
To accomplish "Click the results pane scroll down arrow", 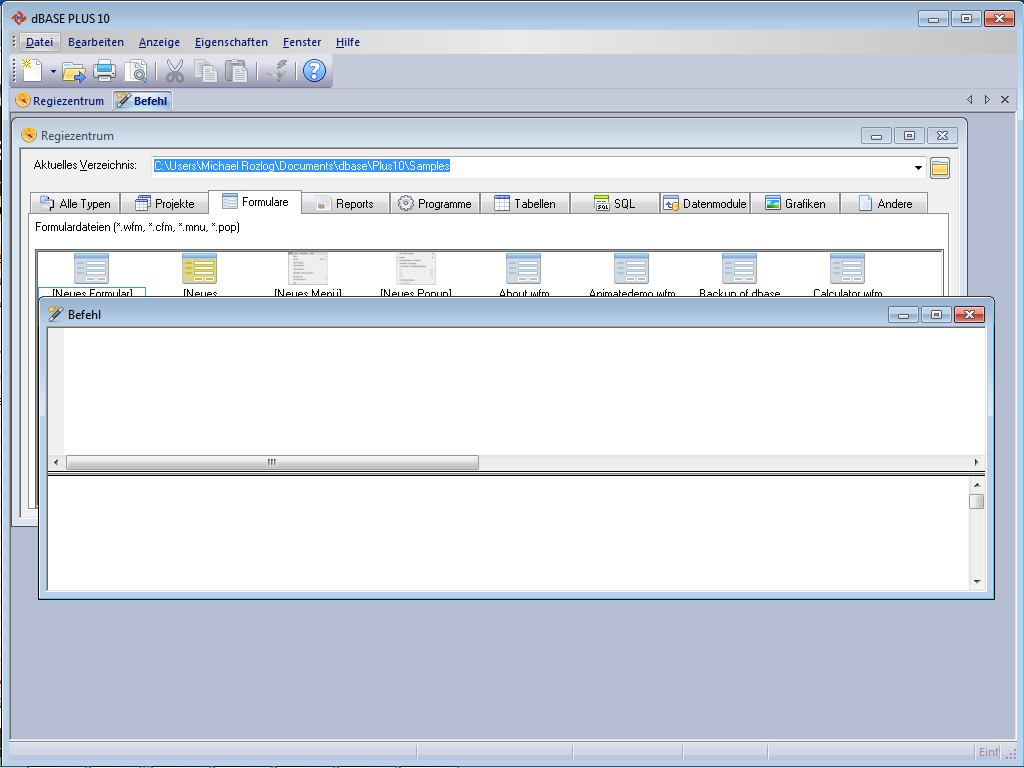I will [x=977, y=581].
